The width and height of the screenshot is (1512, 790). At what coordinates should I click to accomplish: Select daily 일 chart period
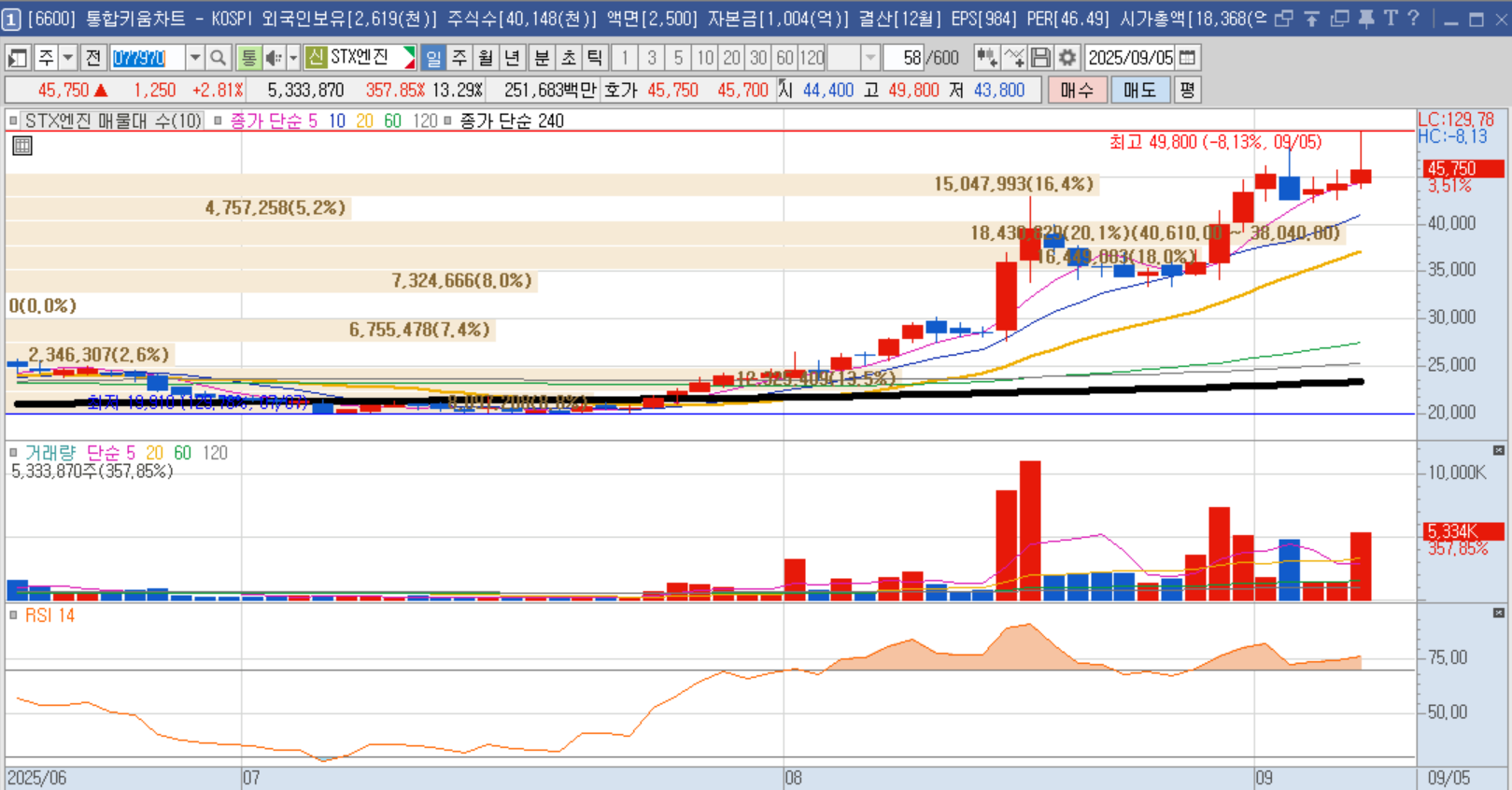pyautogui.click(x=433, y=58)
